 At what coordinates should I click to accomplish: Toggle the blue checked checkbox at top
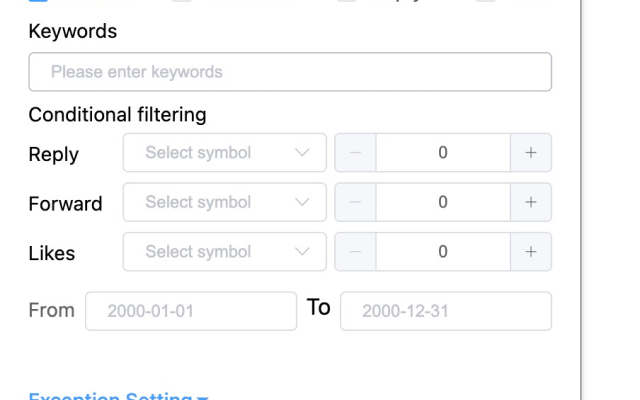click(x=37, y=1)
